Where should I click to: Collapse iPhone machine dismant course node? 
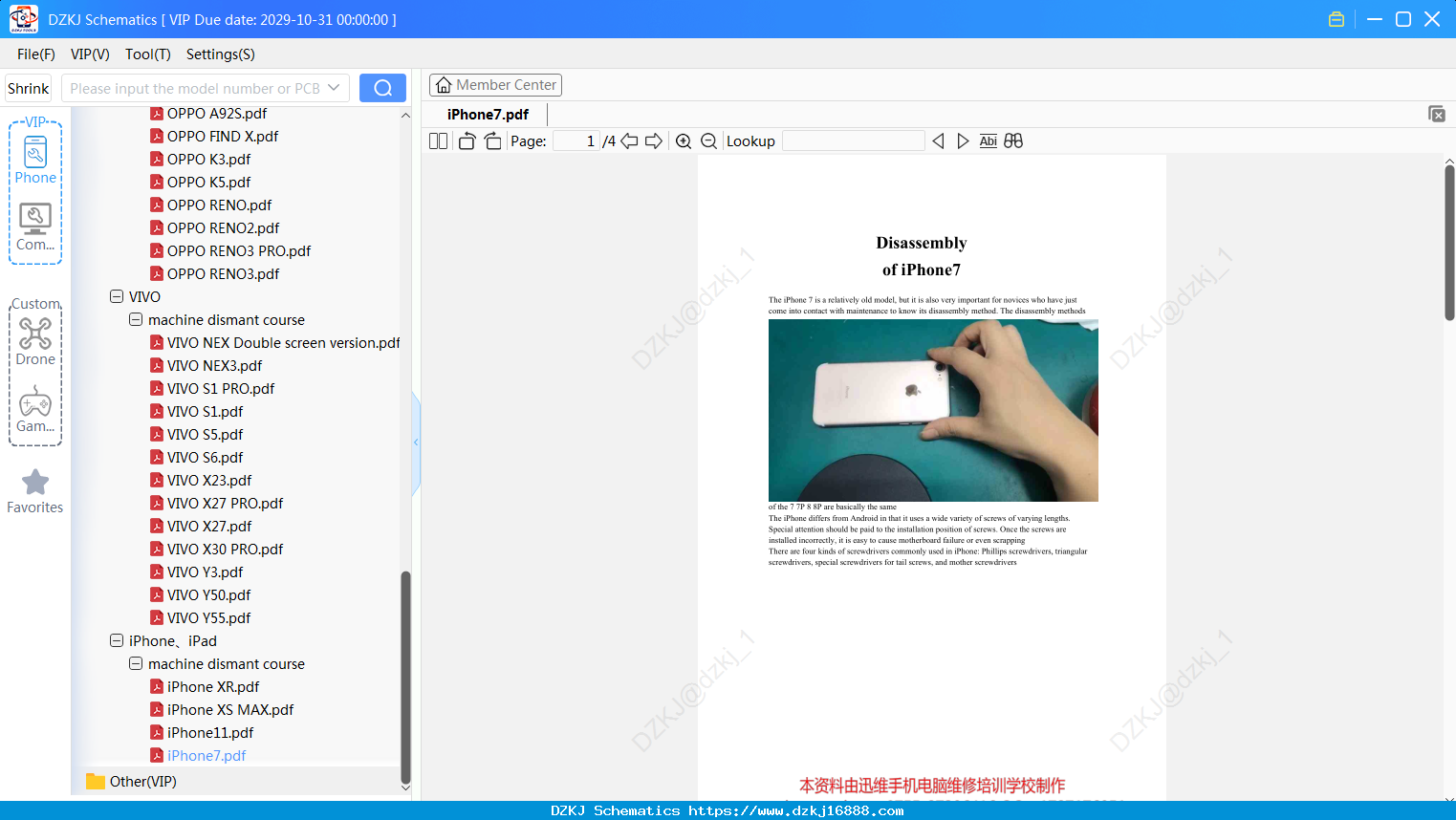[136, 663]
